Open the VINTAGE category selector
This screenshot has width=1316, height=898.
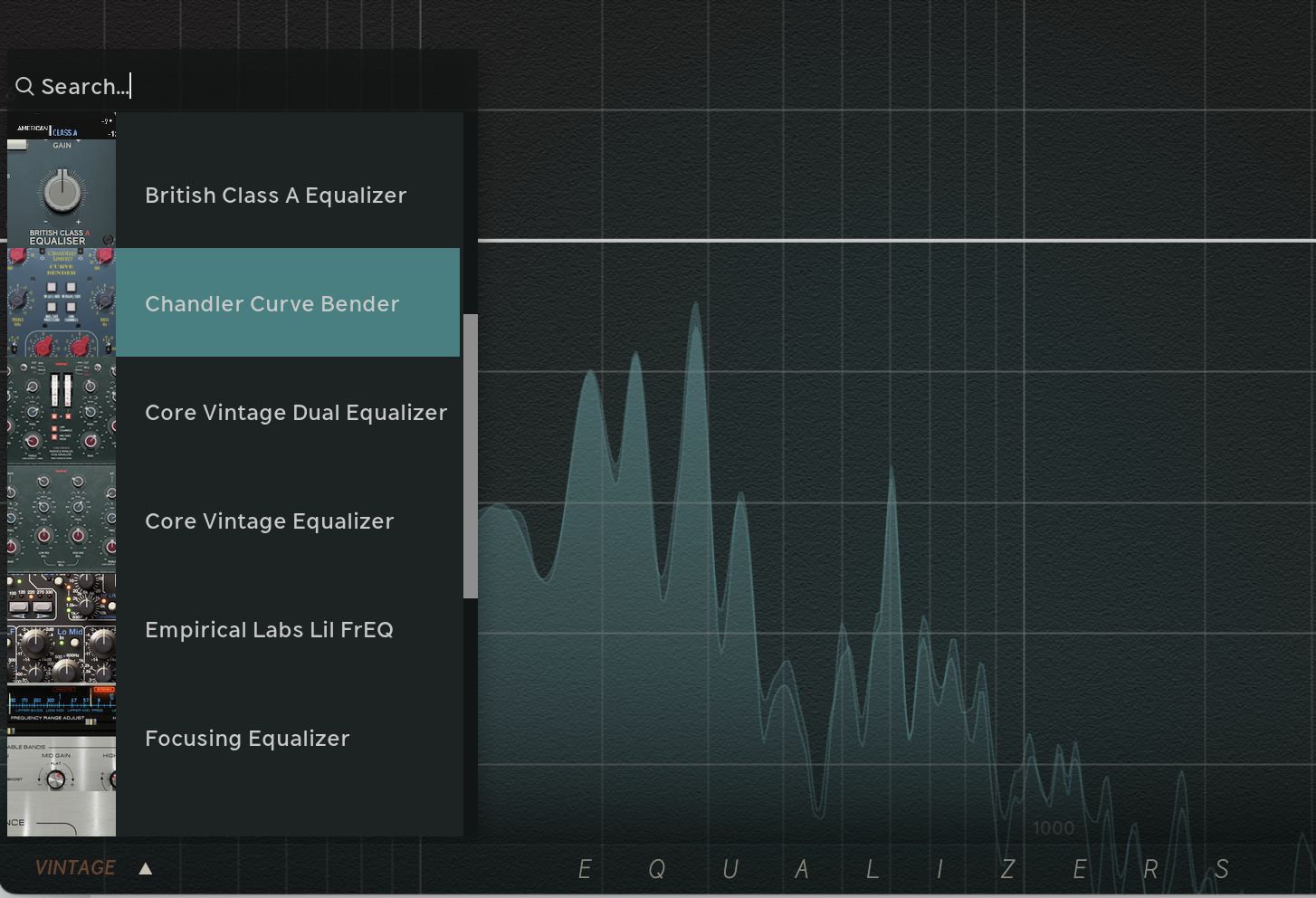(76, 867)
